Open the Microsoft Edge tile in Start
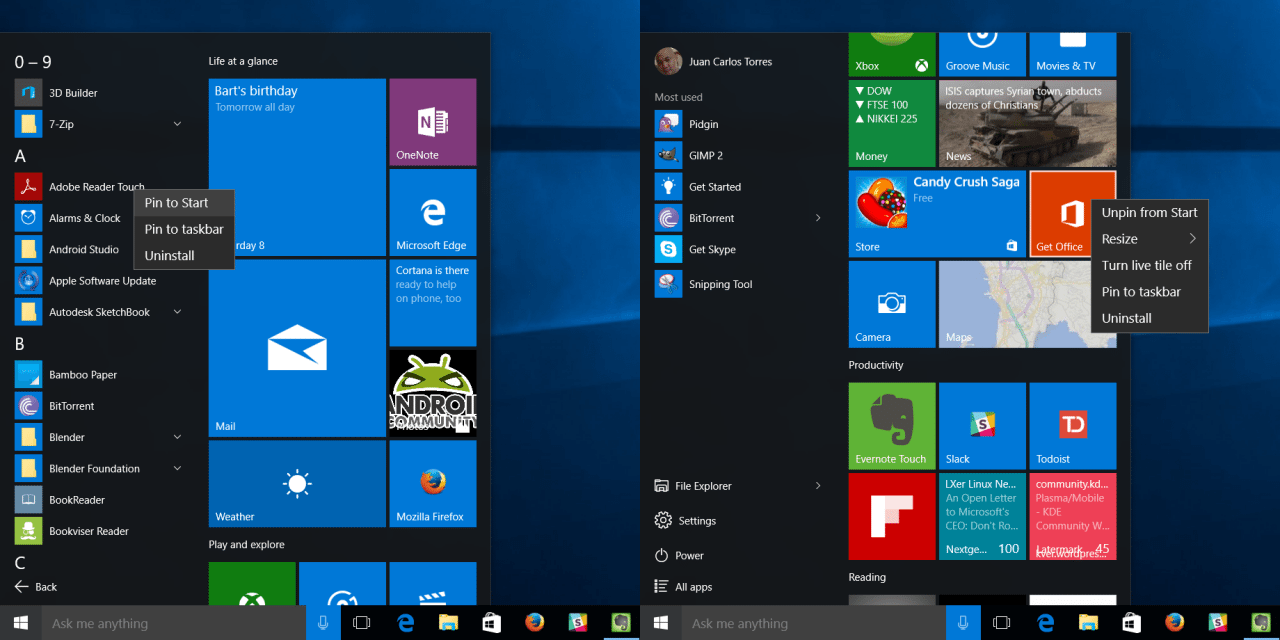Screen dimensions: 1280x640 click(433, 212)
